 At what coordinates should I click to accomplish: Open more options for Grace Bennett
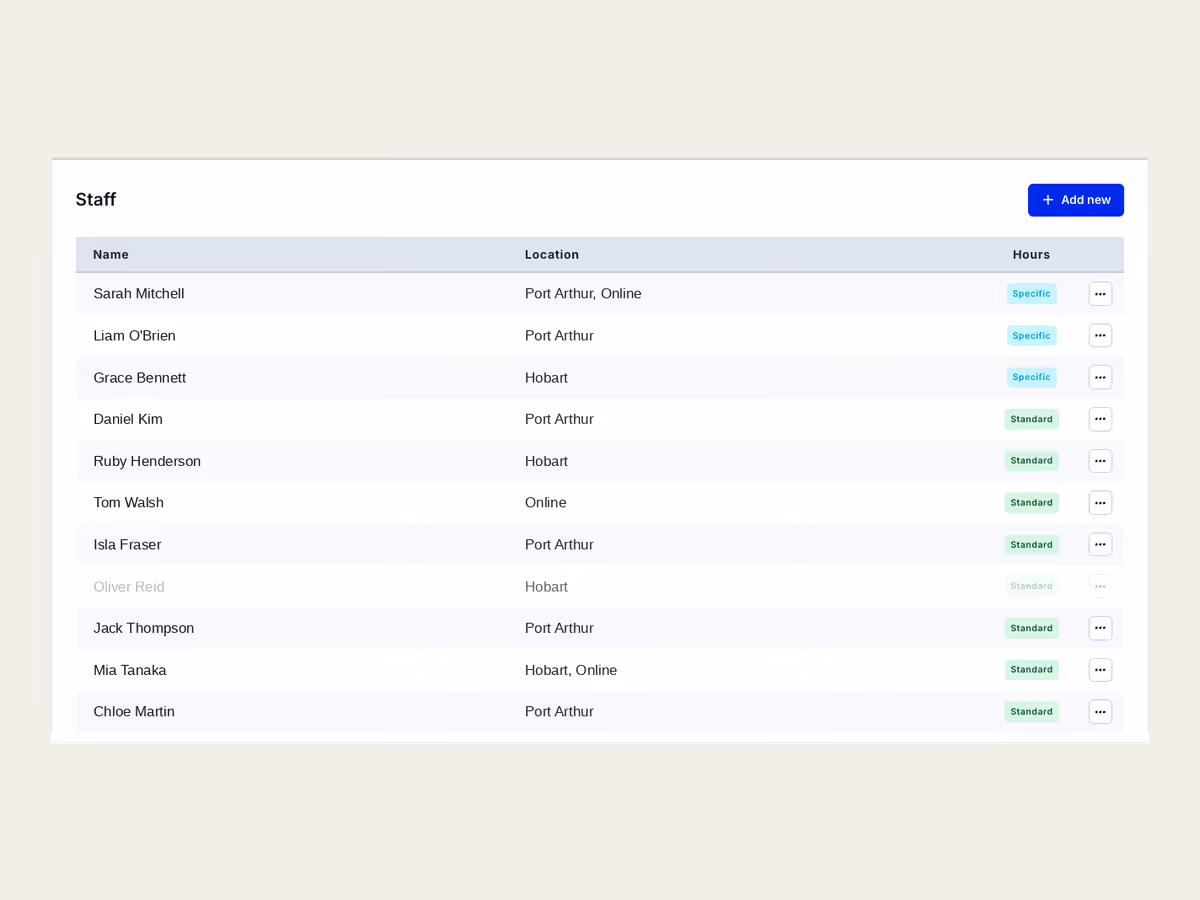tap(1100, 378)
